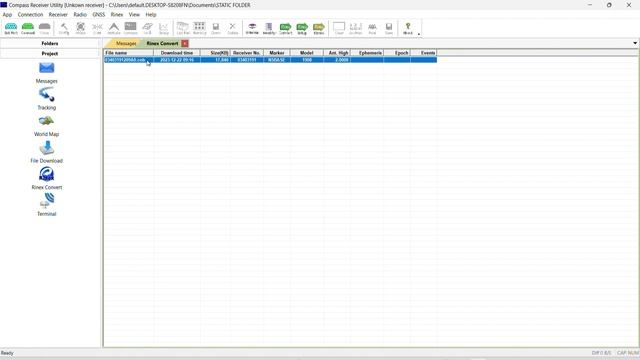Sort by File name column header
640x360 pixels.
pyautogui.click(x=129, y=53)
